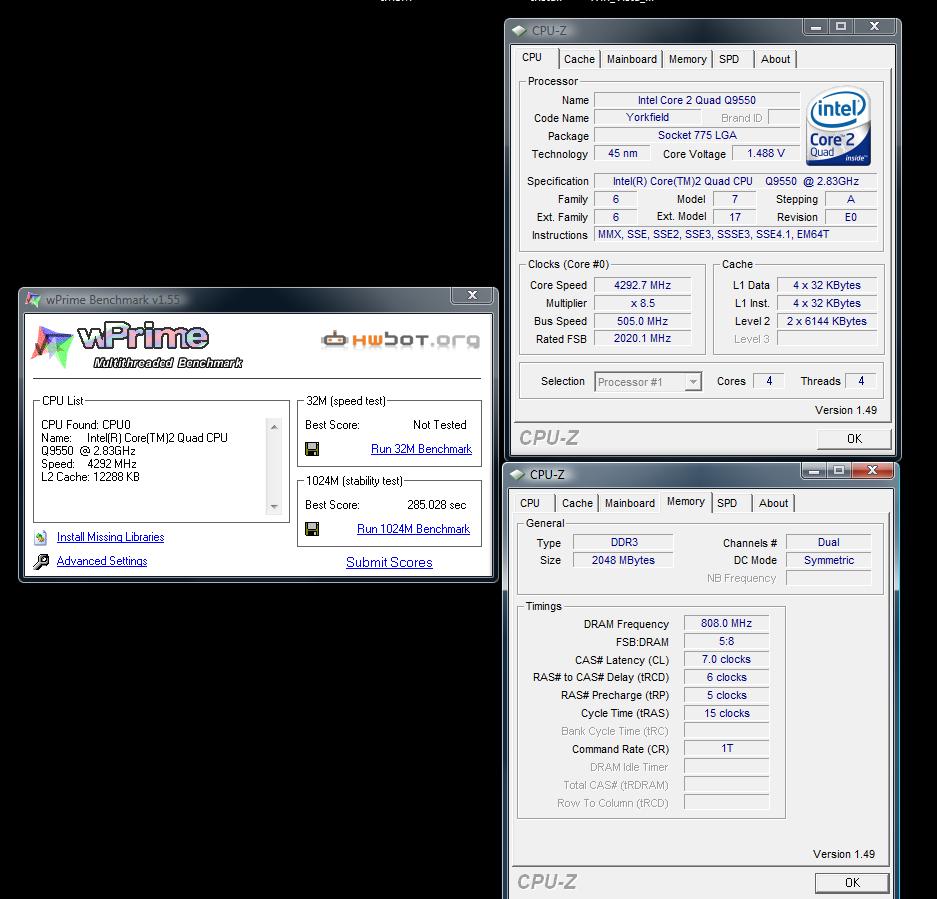Click the HWBOT.org logo
Viewport: 937px width, 899px height.
pyautogui.click(x=400, y=340)
